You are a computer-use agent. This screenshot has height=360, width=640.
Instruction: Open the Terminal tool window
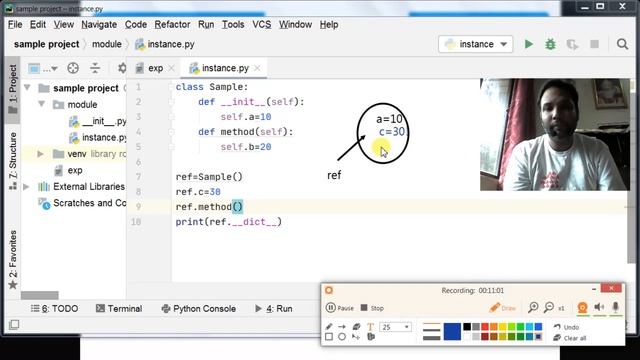(119, 309)
